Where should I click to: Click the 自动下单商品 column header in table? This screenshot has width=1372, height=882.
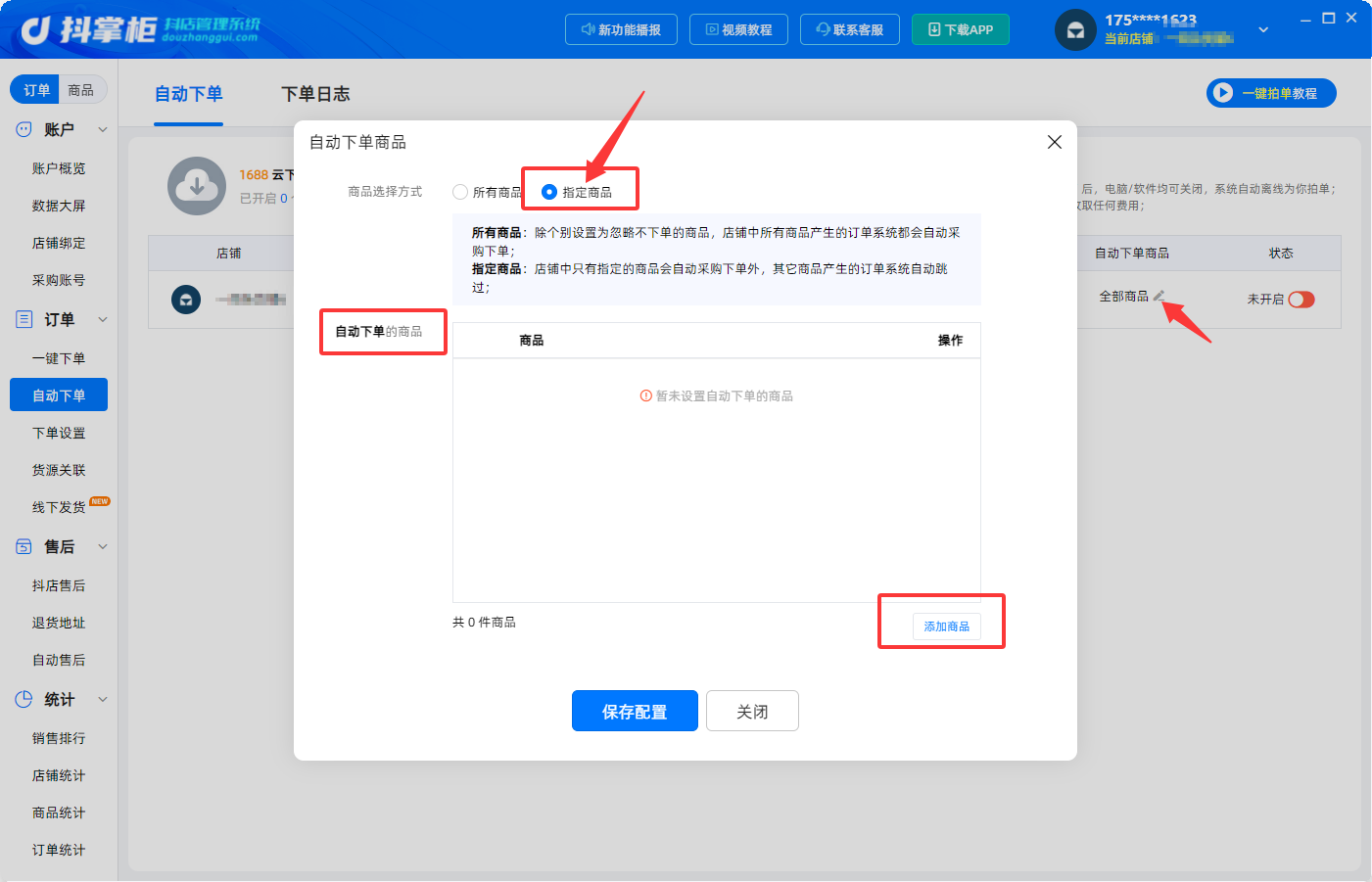[1132, 254]
